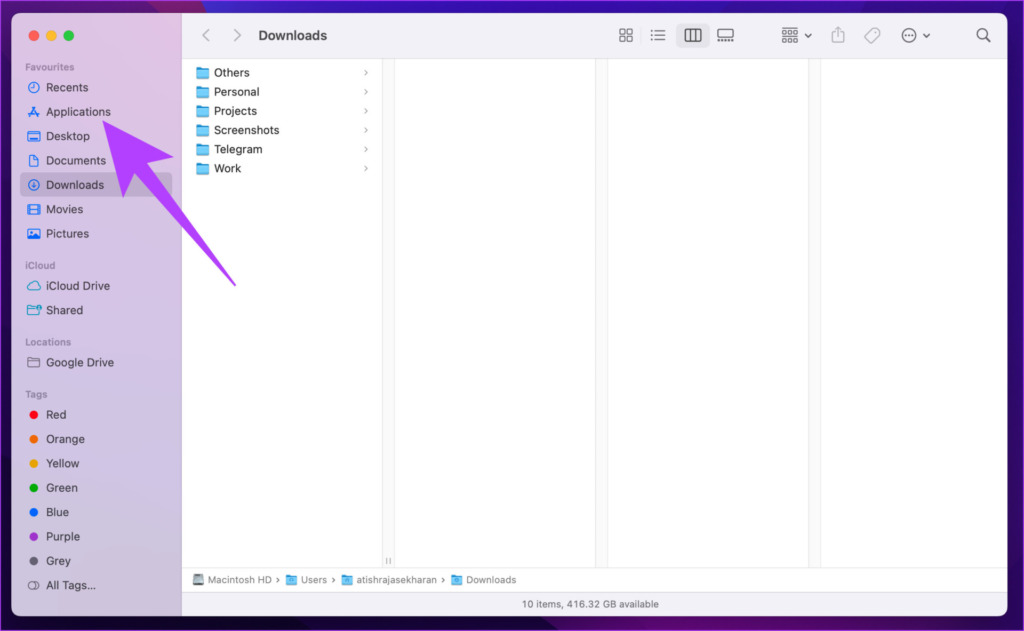Switch to icon grid view
Screen dimensions: 1024x631
(x=626, y=35)
